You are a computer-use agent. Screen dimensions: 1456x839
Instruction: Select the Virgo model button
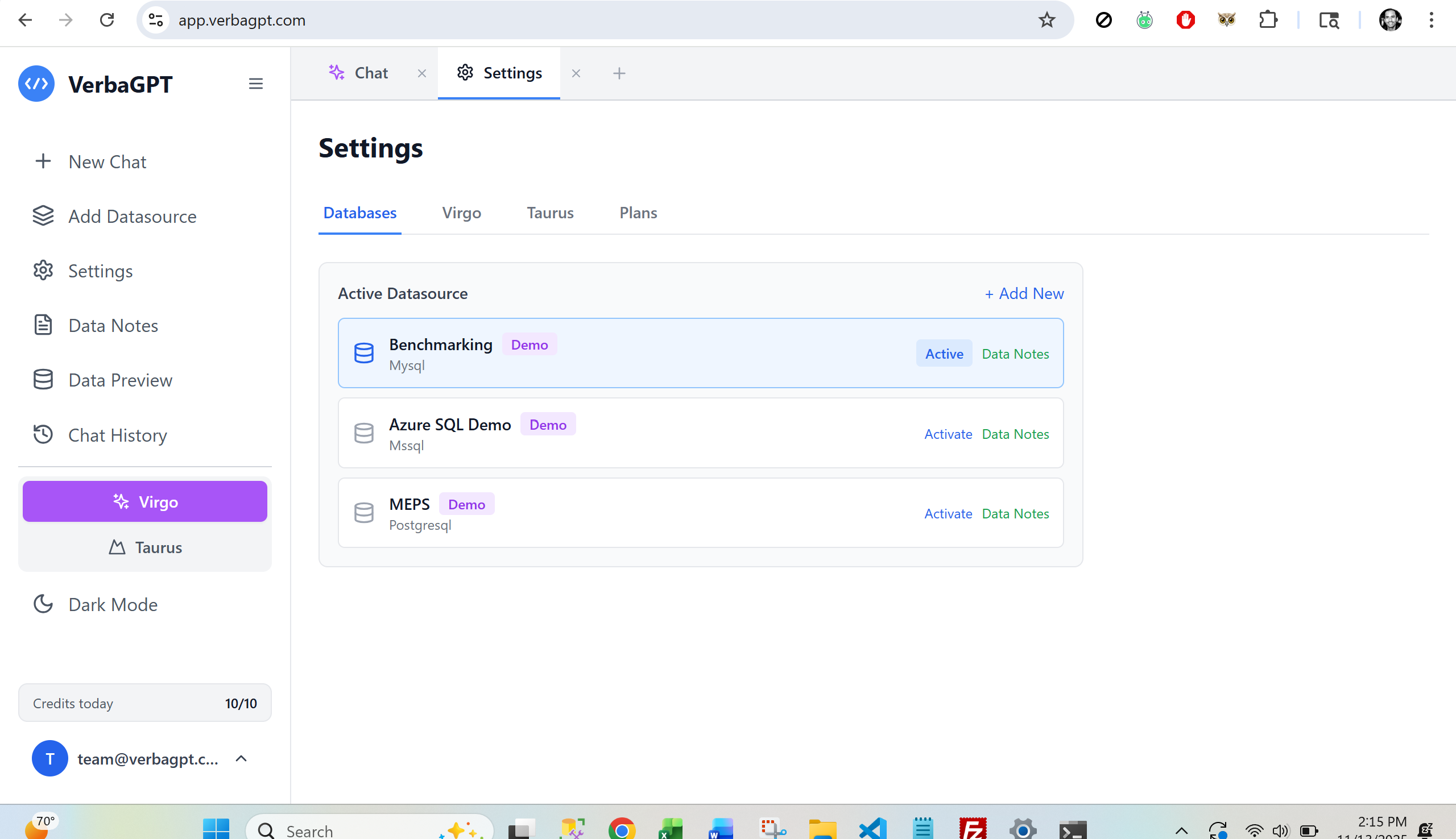(145, 502)
